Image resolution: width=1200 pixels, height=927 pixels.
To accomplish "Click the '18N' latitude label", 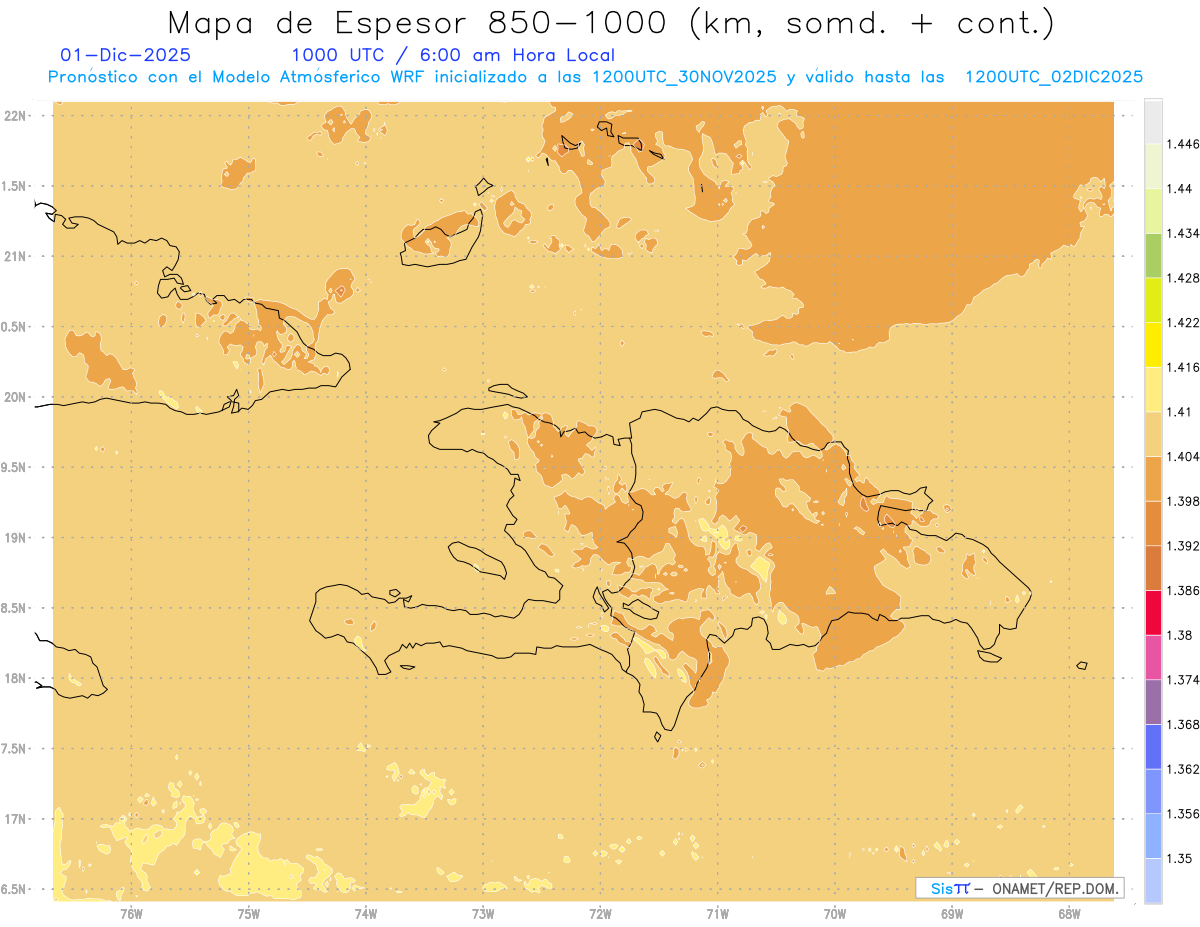I will point(16,678).
